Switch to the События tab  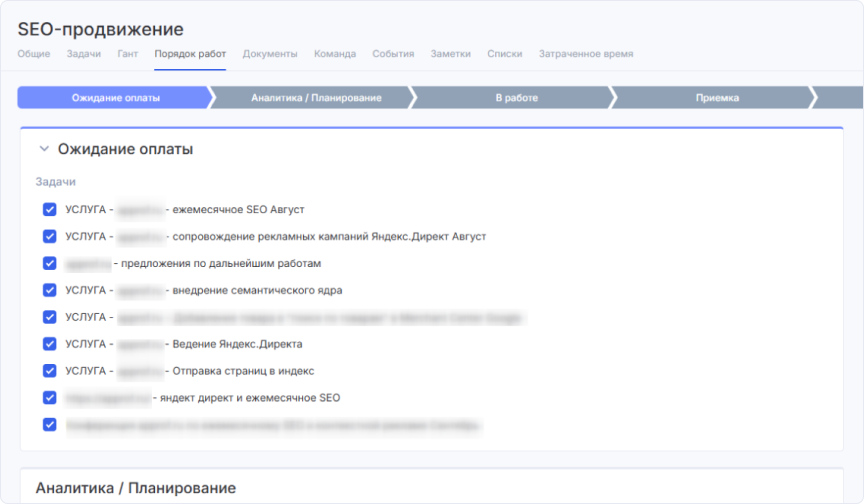click(393, 54)
